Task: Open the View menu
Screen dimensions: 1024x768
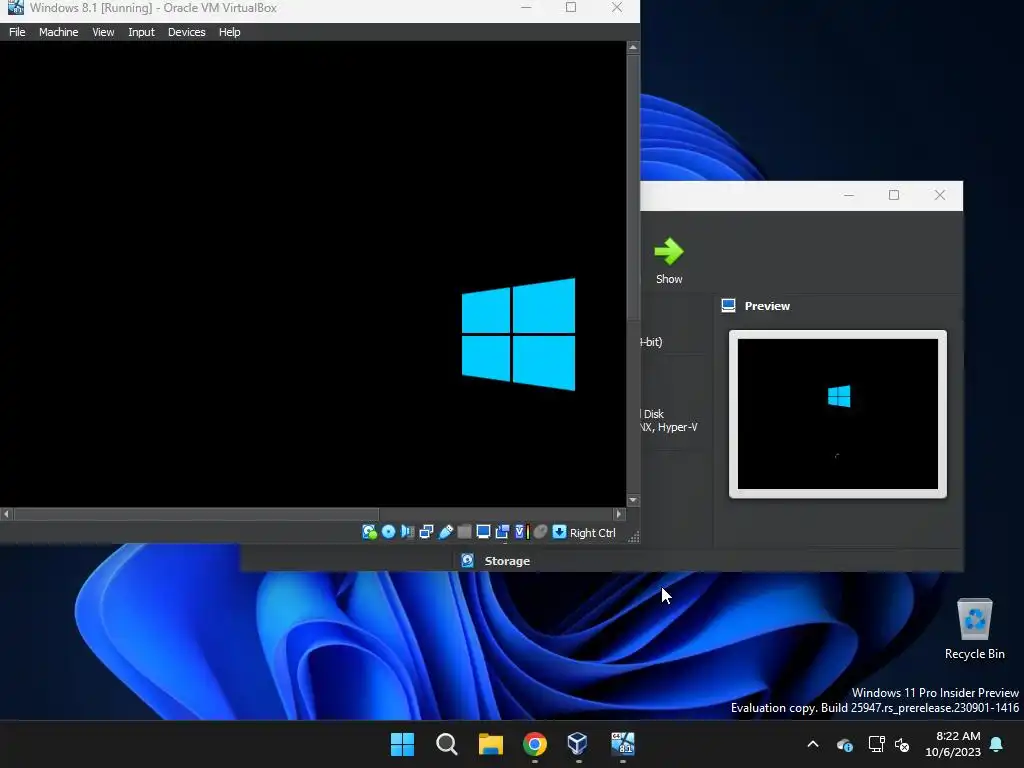Action: [103, 32]
